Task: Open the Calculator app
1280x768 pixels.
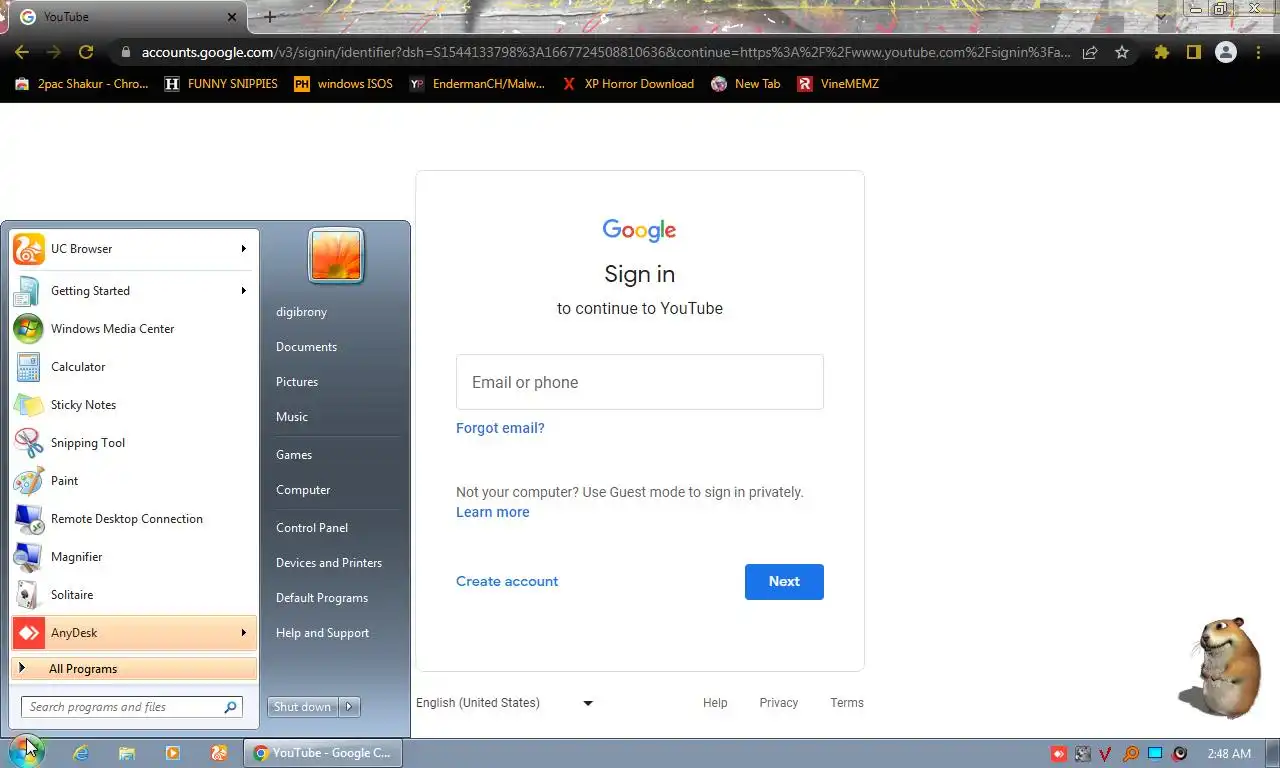Action: 134,367
